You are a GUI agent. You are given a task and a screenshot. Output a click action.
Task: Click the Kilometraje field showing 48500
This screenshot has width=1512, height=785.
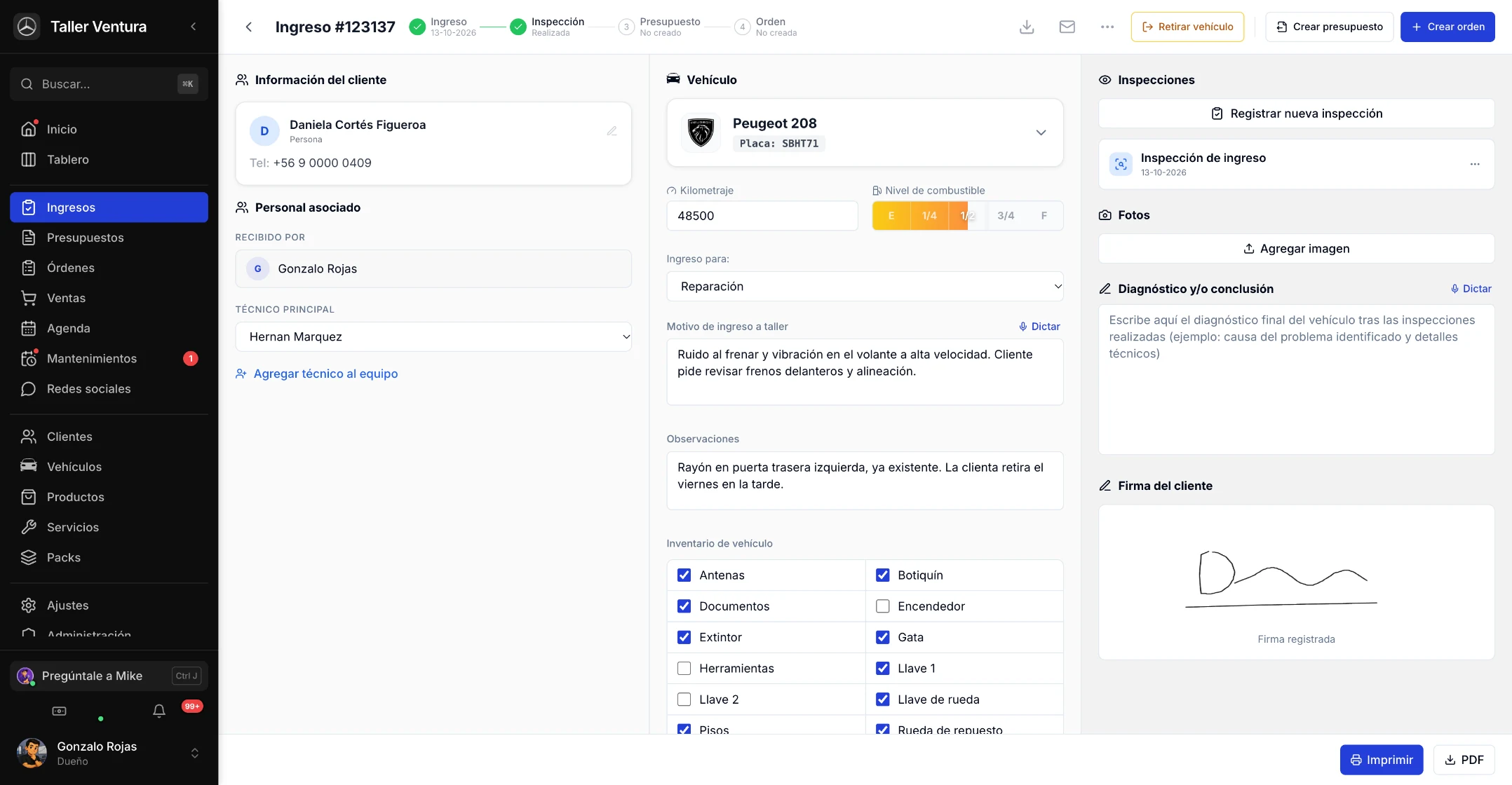click(x=762, y=216)
